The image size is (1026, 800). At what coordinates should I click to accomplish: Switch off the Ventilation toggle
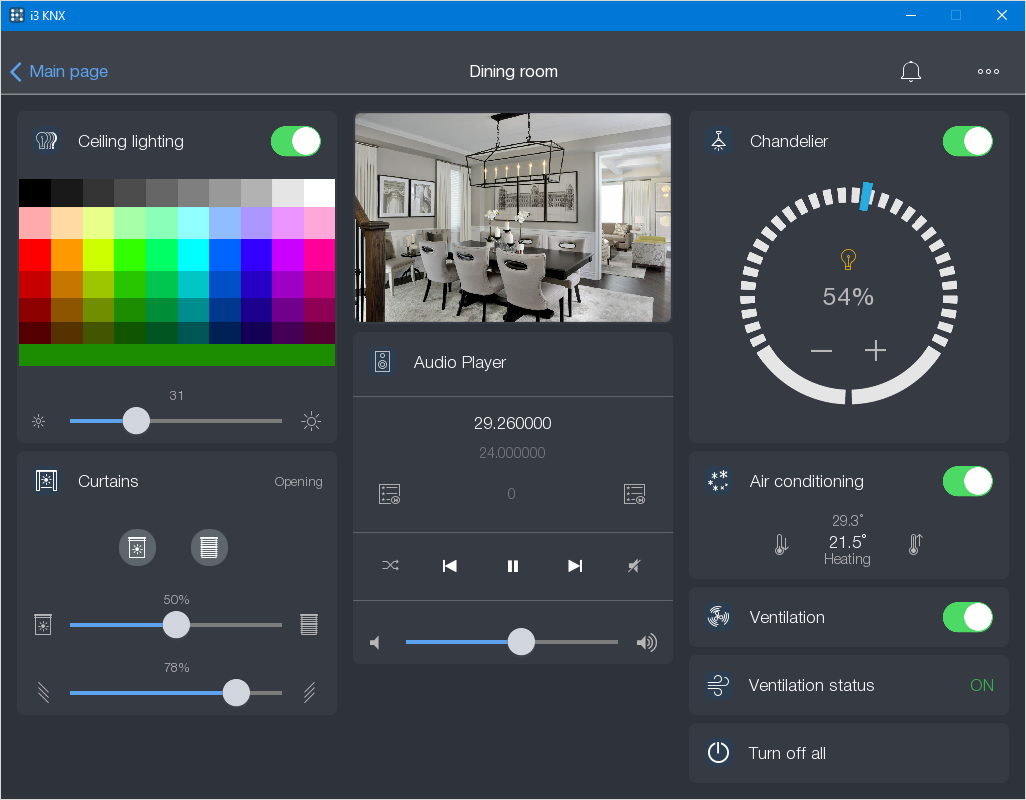tap(967, 617)
